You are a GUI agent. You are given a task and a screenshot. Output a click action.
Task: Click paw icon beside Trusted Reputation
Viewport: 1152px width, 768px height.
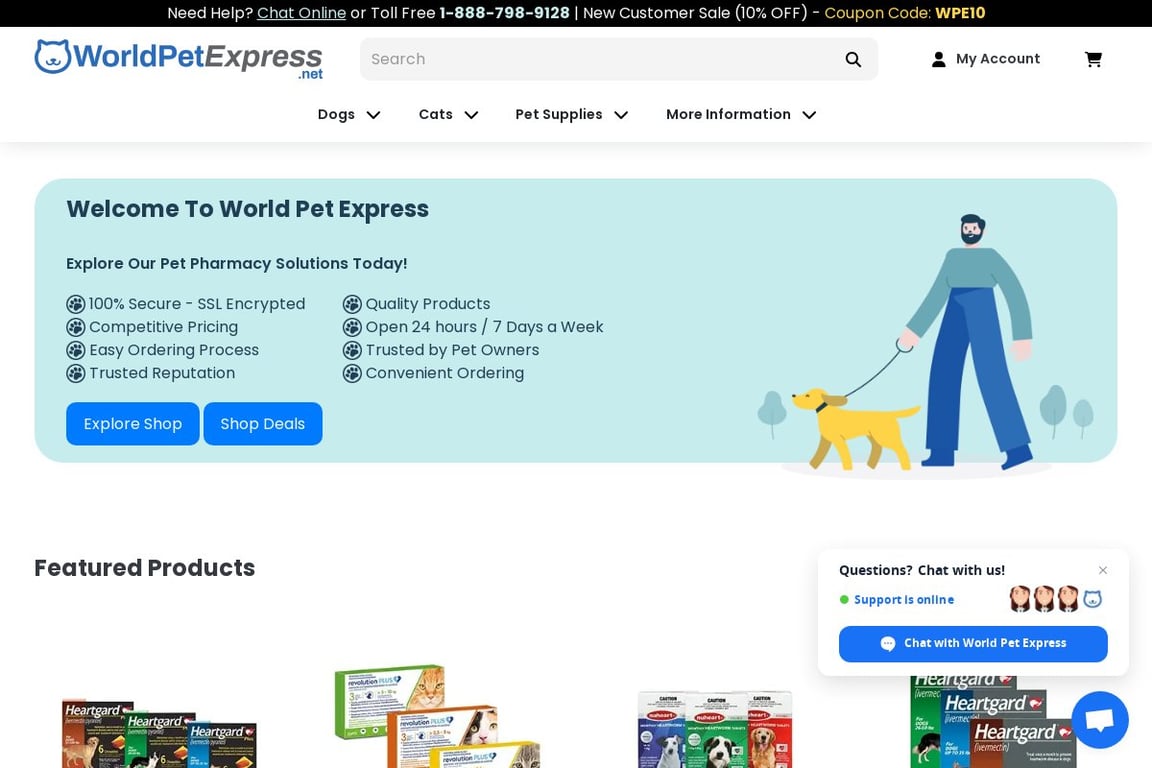(76, 373)
